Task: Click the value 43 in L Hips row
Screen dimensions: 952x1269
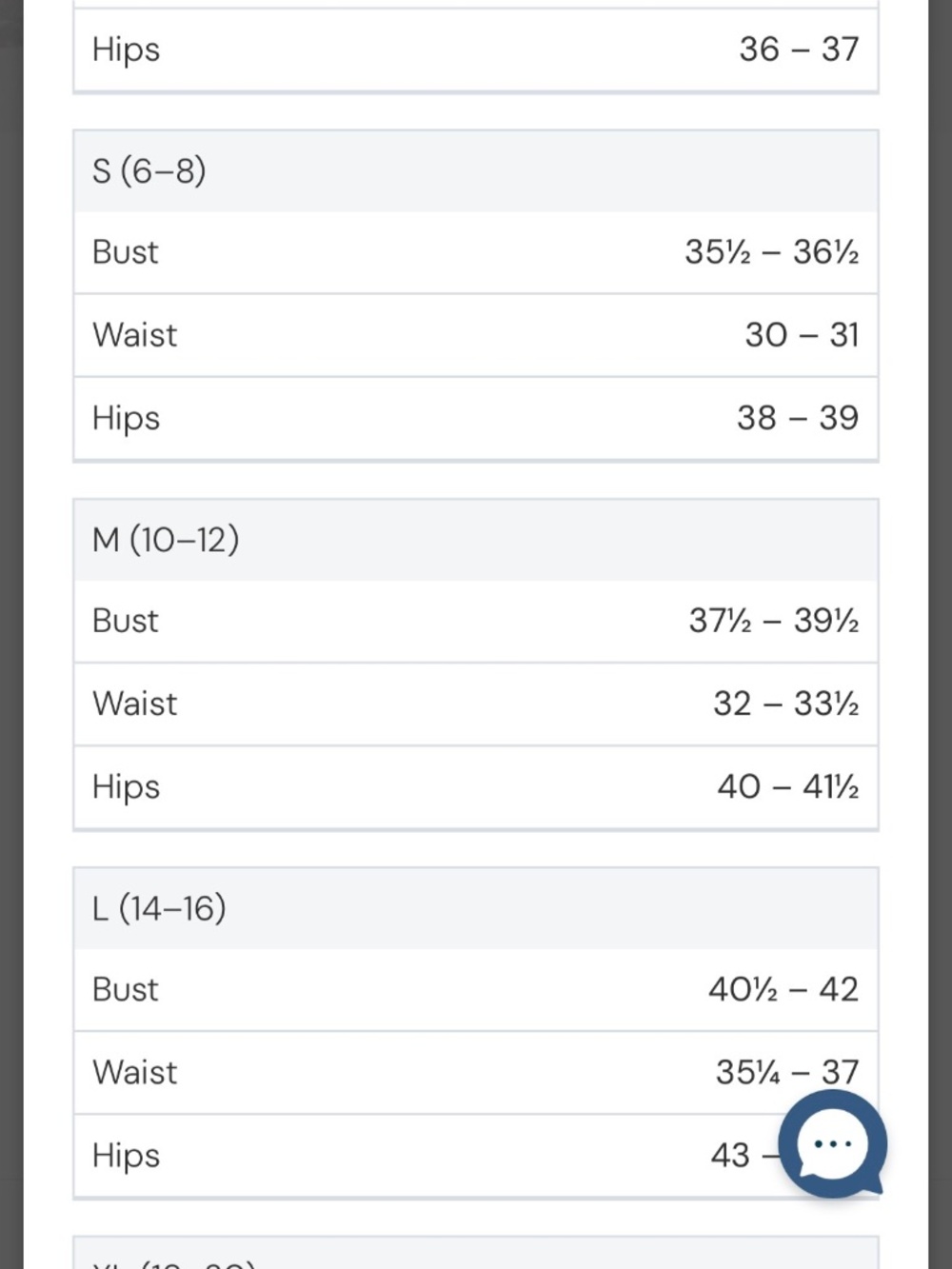Action: [x=730, y=1155]
